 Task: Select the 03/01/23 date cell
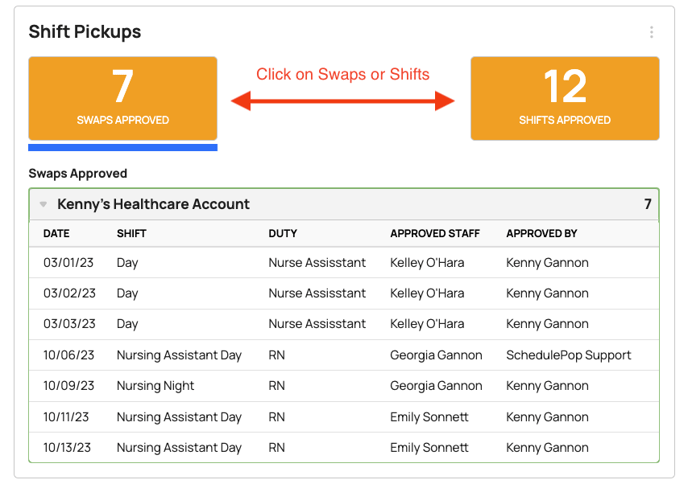click(x=68, y=263)
